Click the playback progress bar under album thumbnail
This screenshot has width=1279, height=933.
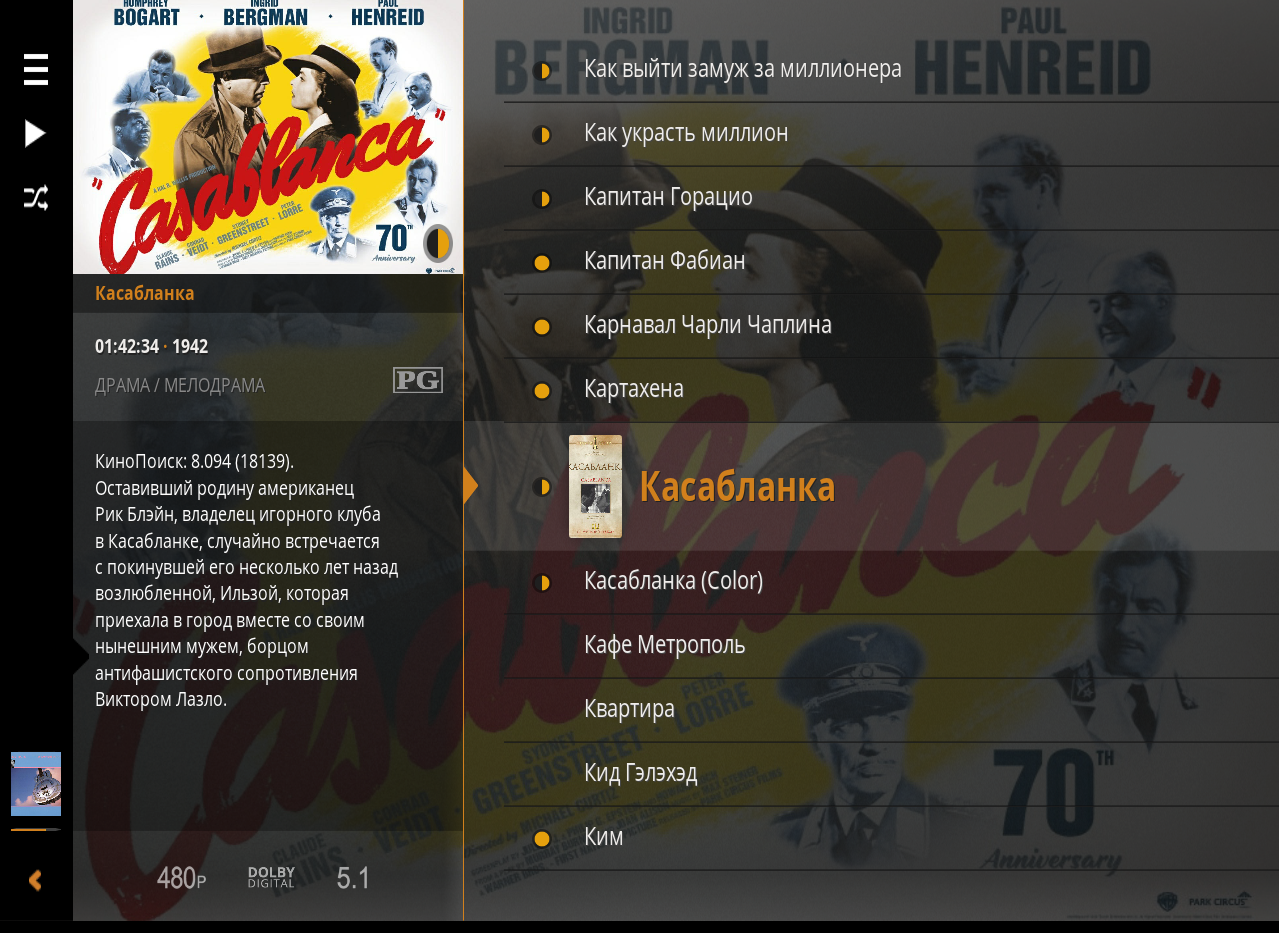click(x=36, y=829)
